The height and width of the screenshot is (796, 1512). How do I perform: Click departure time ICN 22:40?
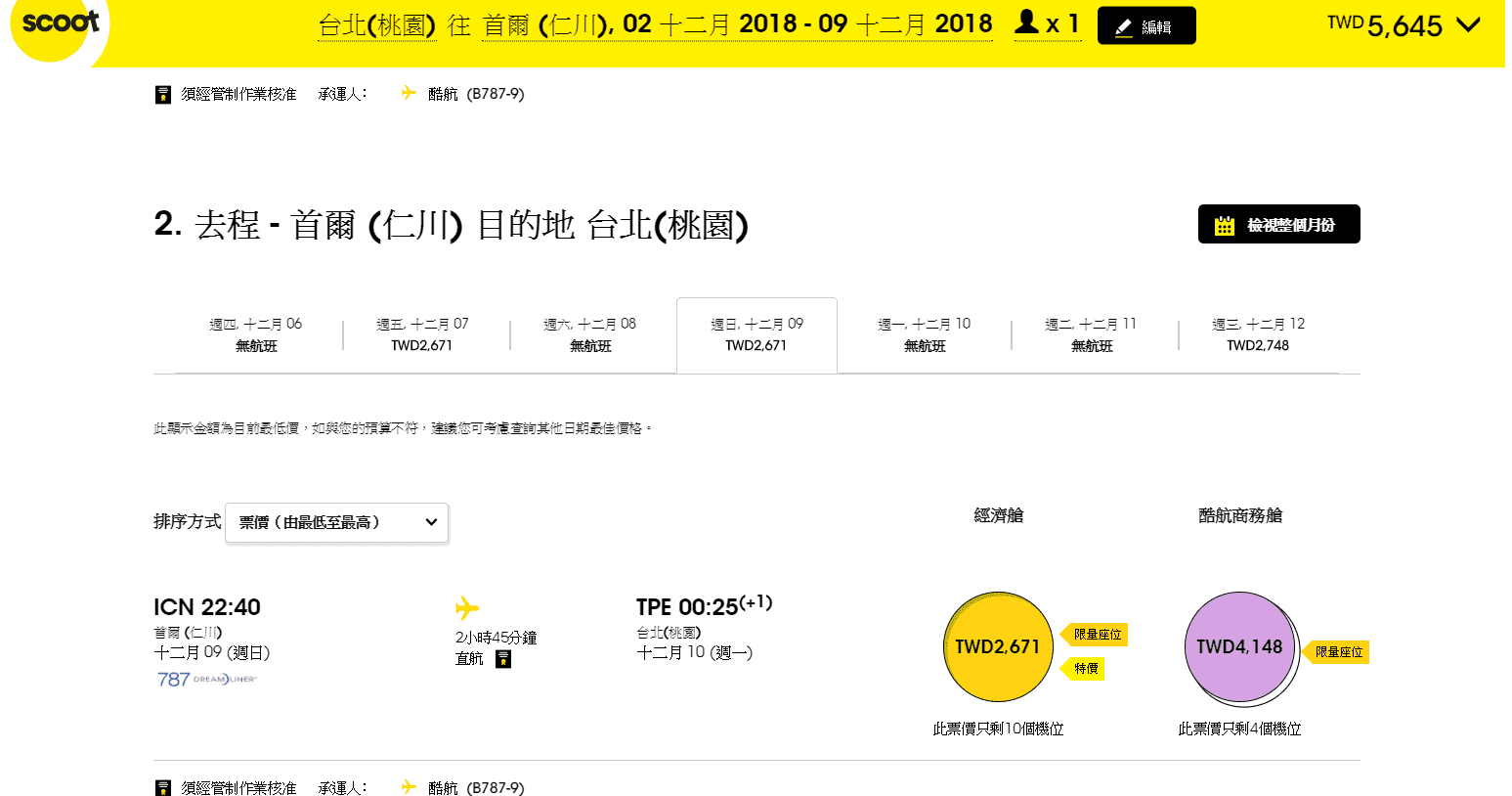click(x=207, y=607)
